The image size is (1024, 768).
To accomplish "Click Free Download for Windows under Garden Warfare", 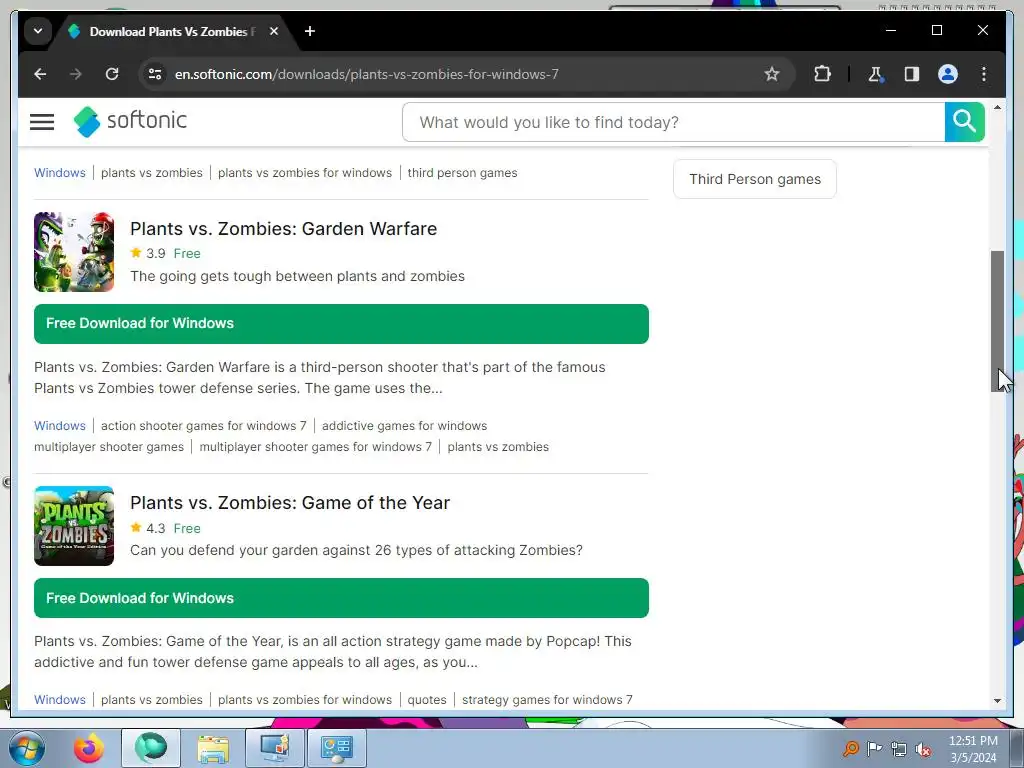I will (341, 324).
